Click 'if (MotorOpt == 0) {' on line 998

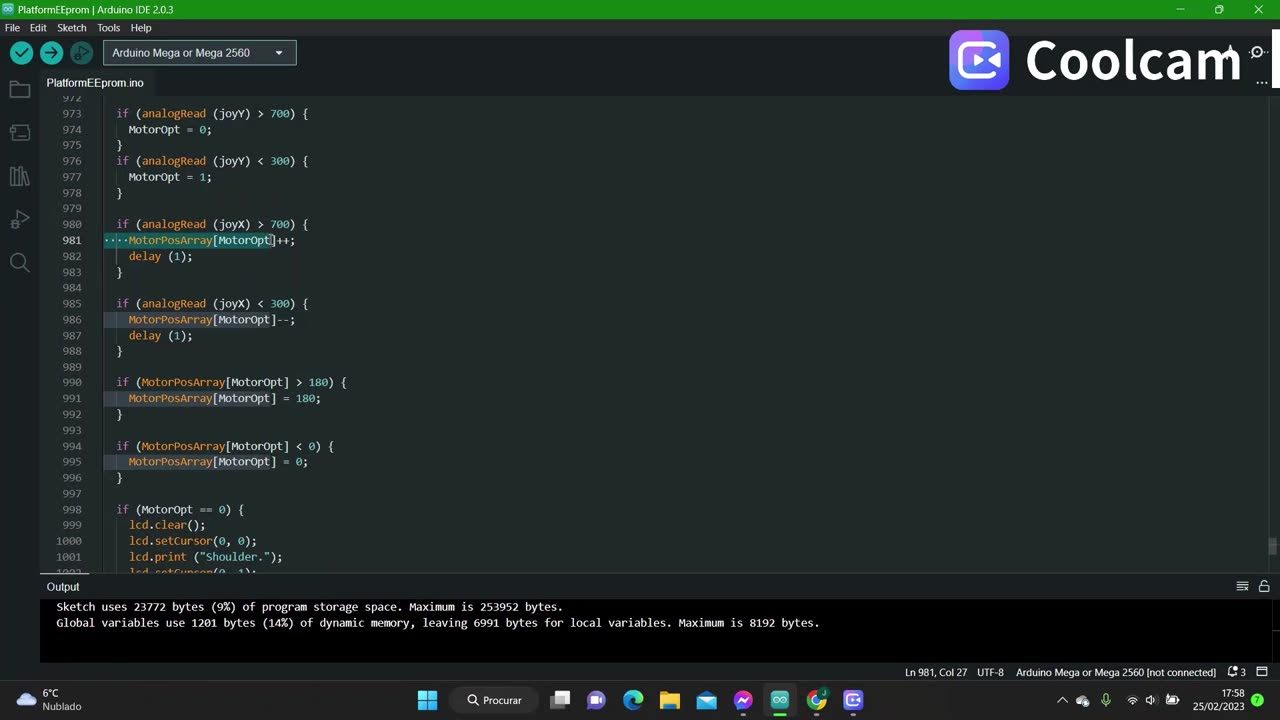click(180, 509)
